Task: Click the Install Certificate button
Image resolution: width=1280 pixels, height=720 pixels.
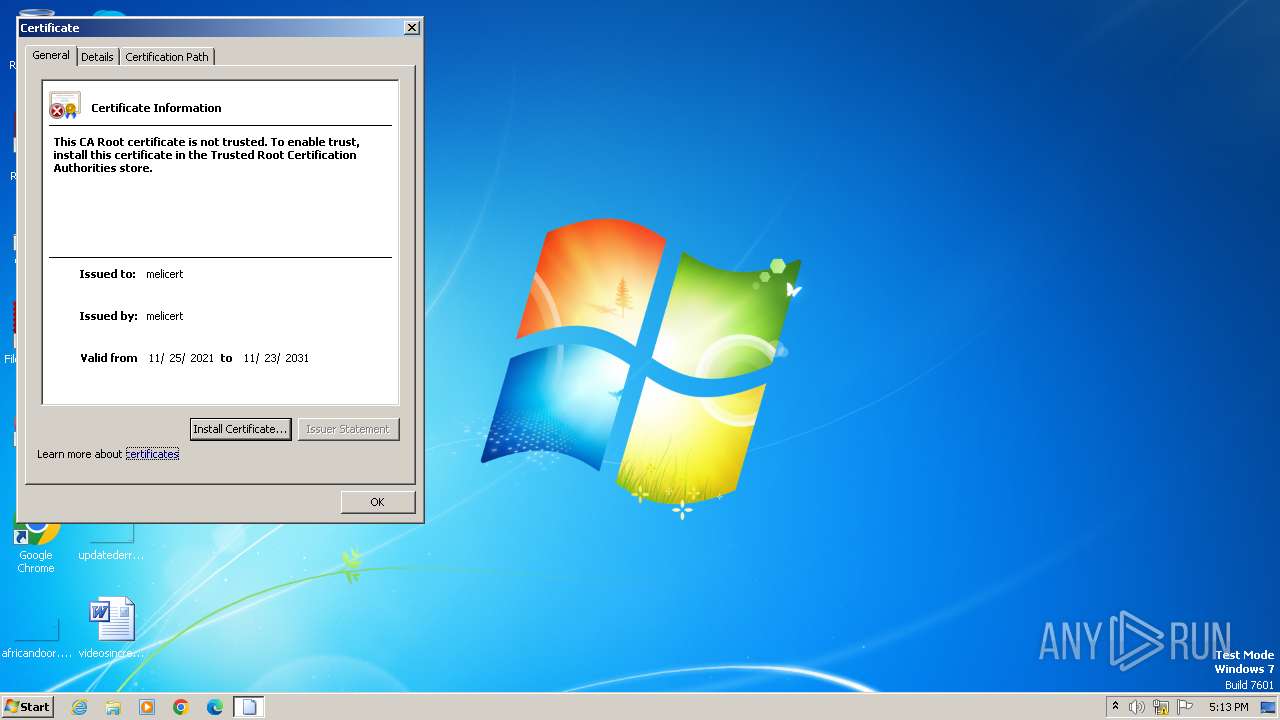Action: click(x=240, y=429)
